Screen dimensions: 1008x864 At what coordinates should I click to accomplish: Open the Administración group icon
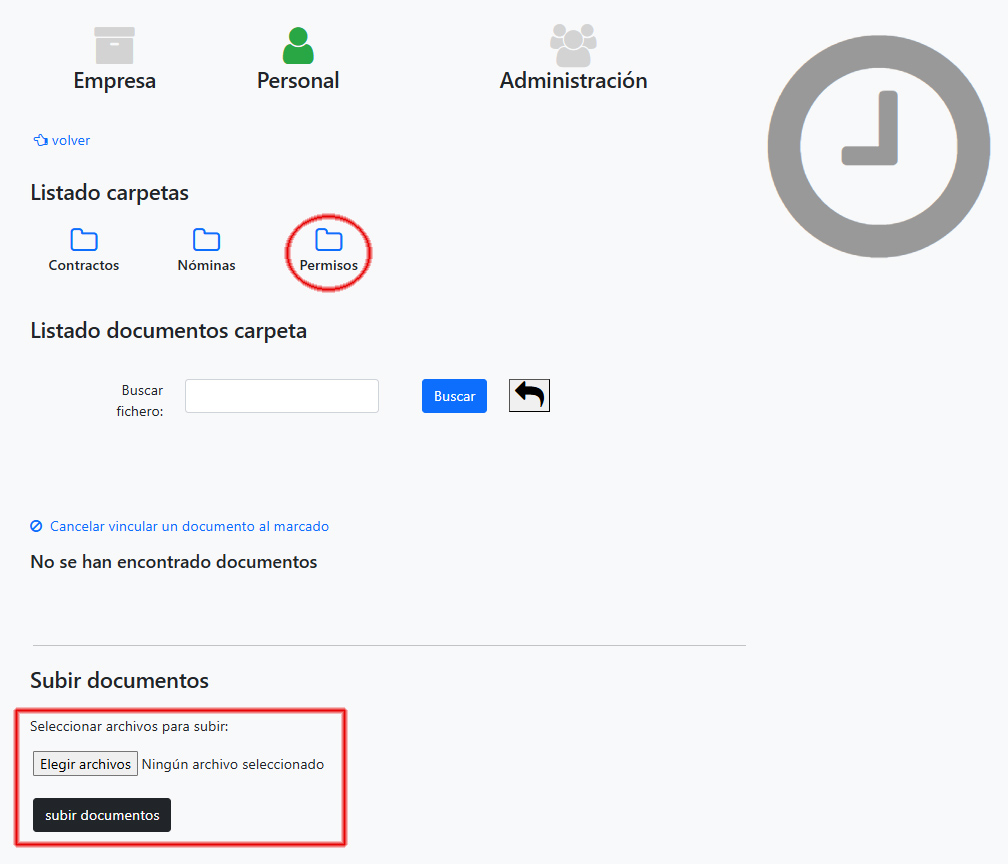573,45
